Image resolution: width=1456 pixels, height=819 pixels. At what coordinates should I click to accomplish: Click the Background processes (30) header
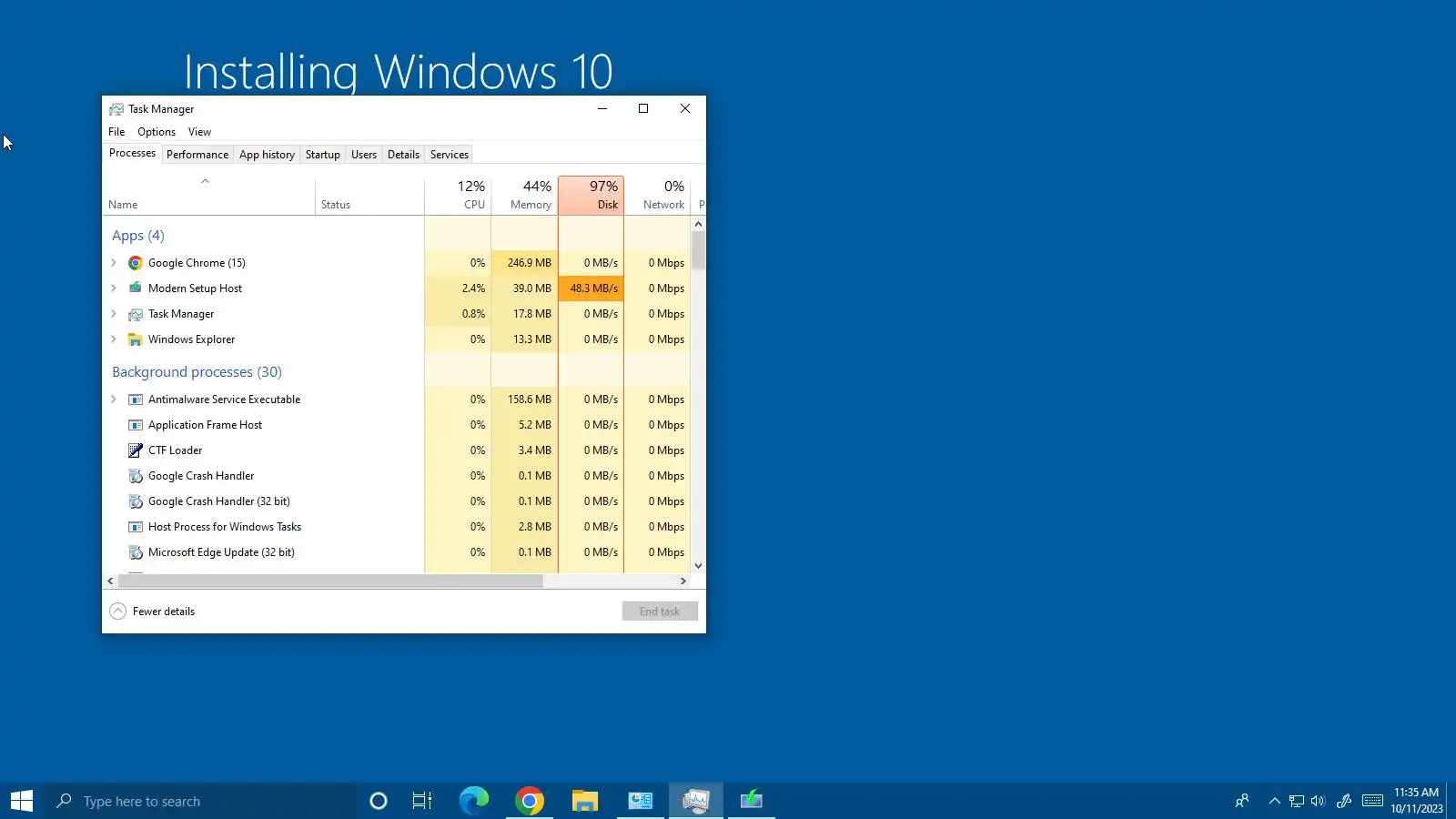(x=197, y=372)
